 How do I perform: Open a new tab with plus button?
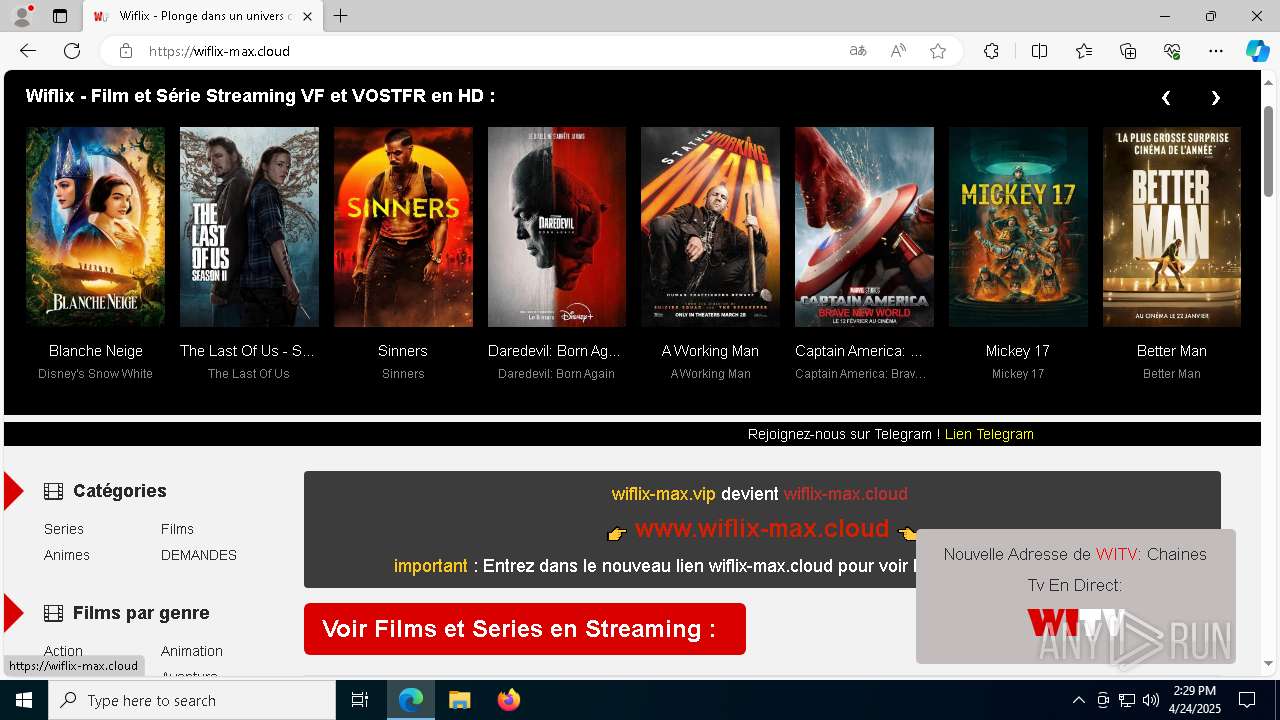(x=341, y=16)
